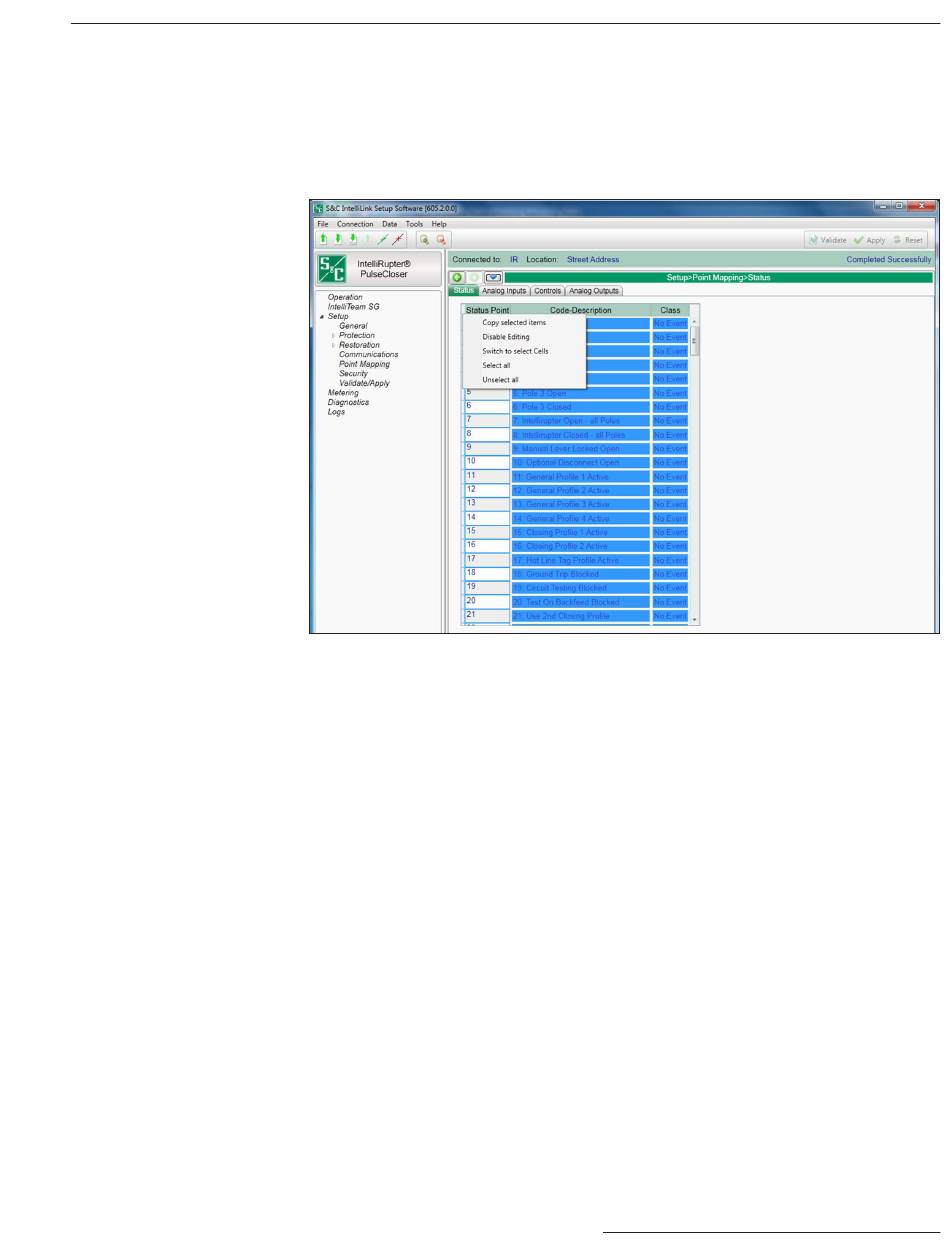The height and width of the screenshot is (1260, 950).
Task: Click the table scrollbar down arrow
Action: click(695, 620)
